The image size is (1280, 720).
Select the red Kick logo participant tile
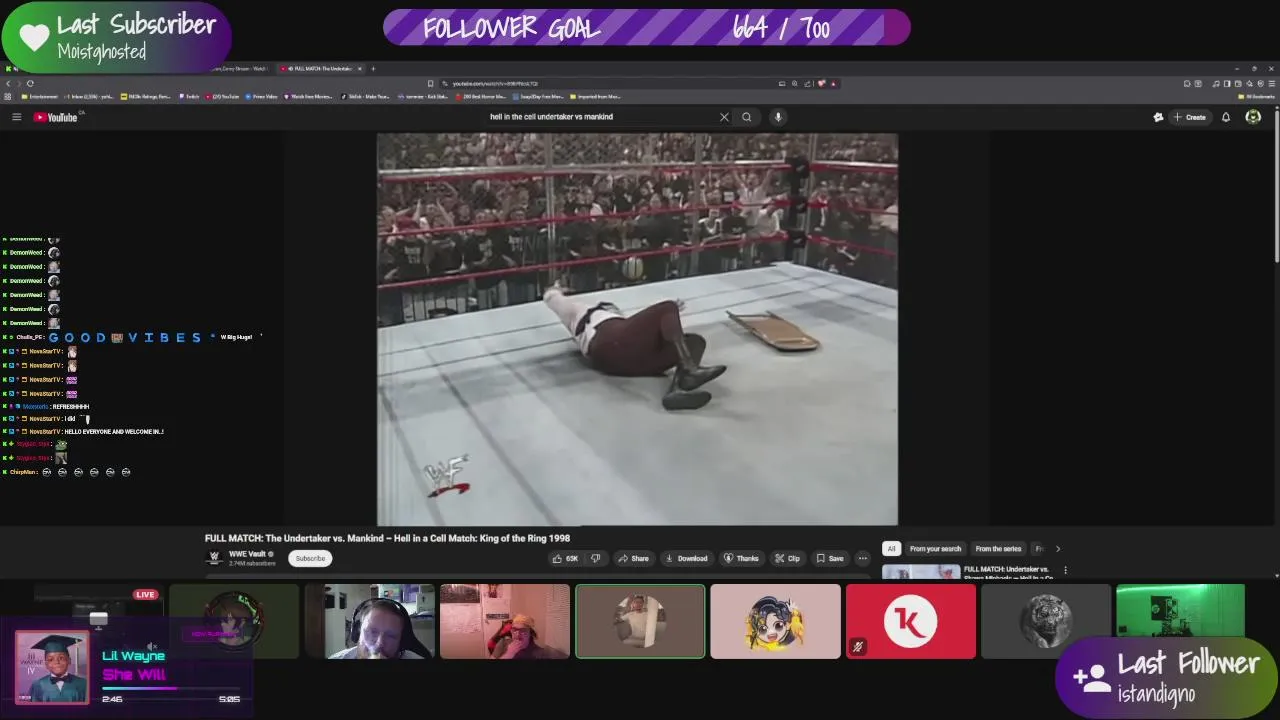pyautogui.click(x=910, y=621)
